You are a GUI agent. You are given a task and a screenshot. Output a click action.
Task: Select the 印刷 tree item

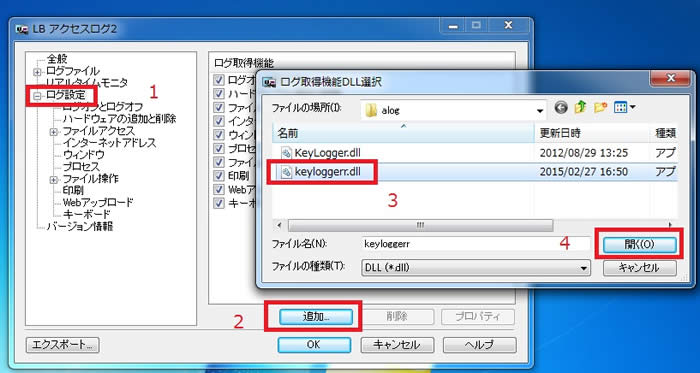coord(73,191)
